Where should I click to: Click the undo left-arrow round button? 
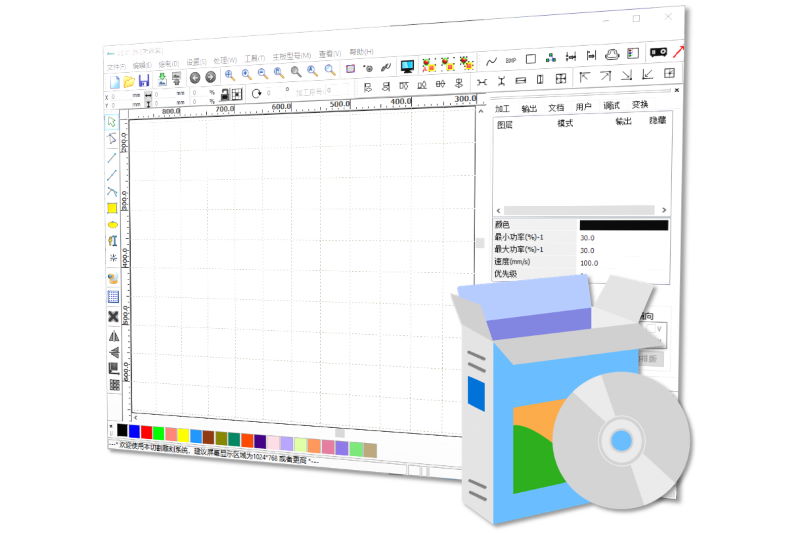(x=195, y=78)
